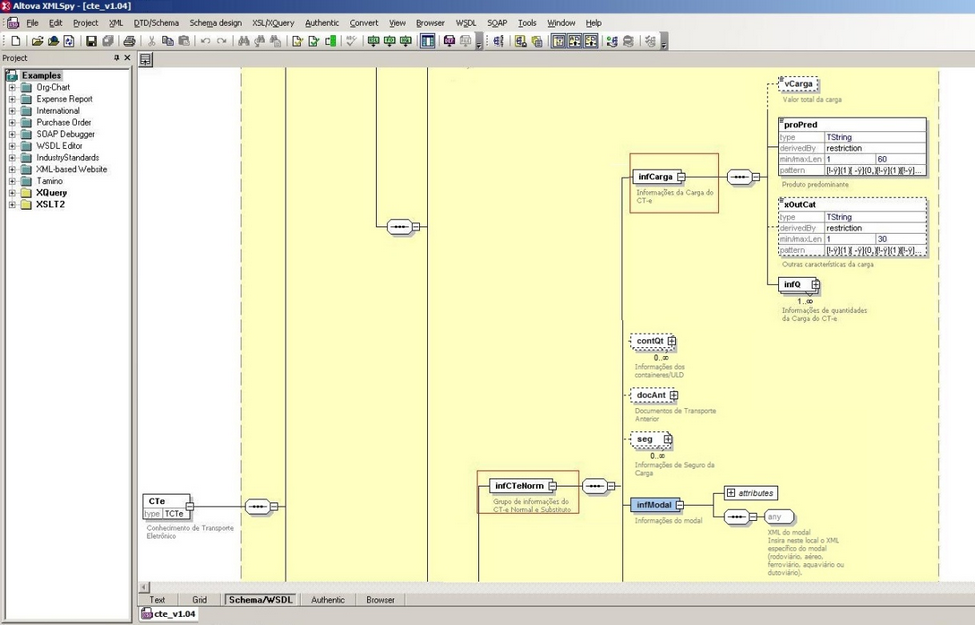The width and height of the screenshot is (975, 625).
Task: Expand the XSLT2 project folder
Action: [12, 205]
